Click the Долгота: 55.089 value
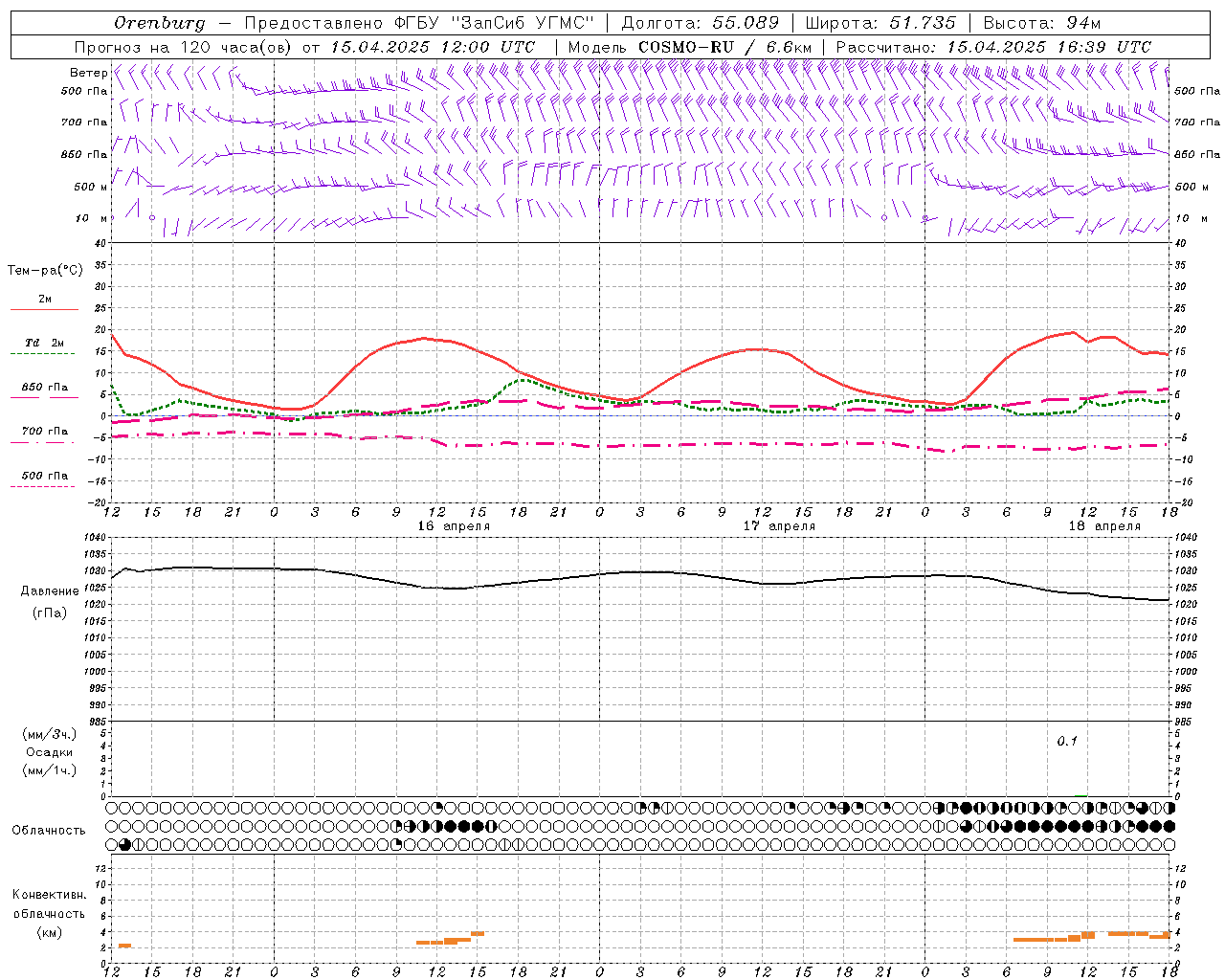 tap(701, 23)
